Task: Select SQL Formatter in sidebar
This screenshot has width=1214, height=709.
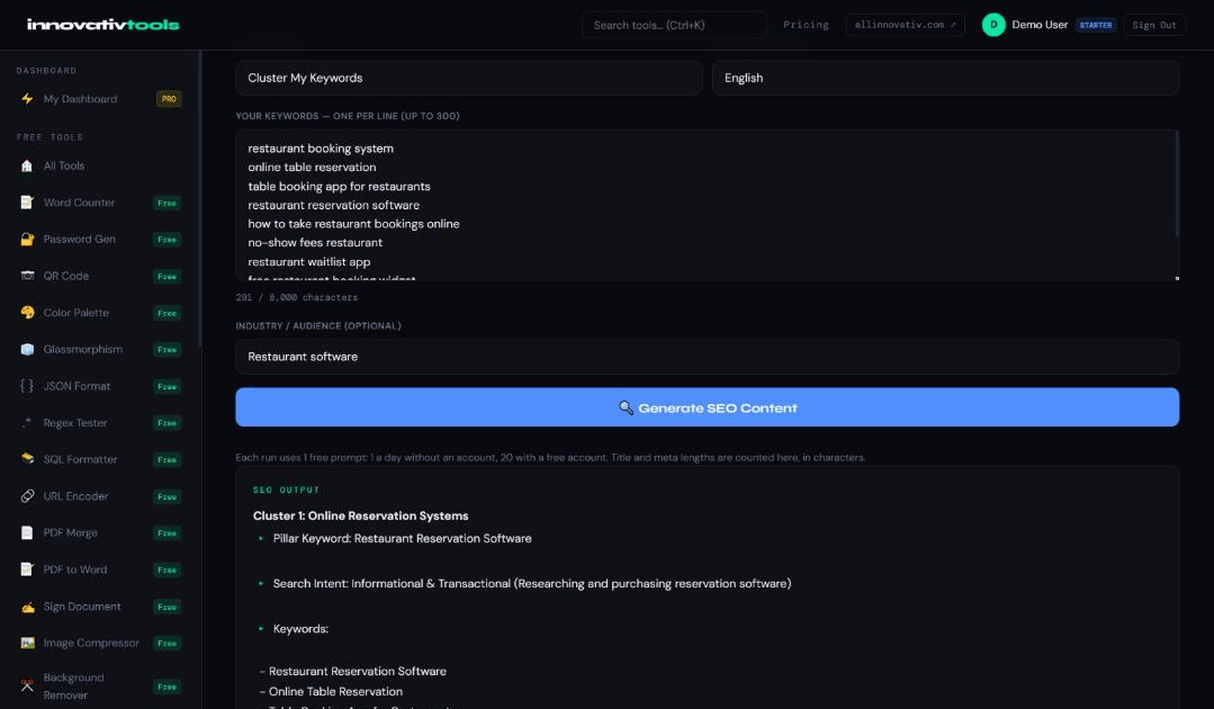Action: pos(80,460)
